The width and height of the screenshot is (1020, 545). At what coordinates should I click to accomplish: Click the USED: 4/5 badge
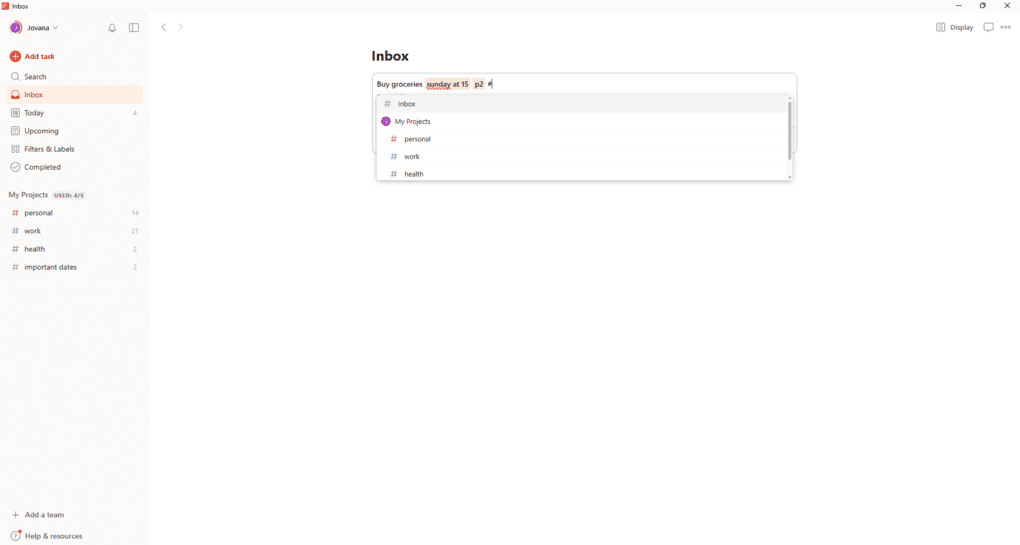pyautogui.click(x=69, y=195)
